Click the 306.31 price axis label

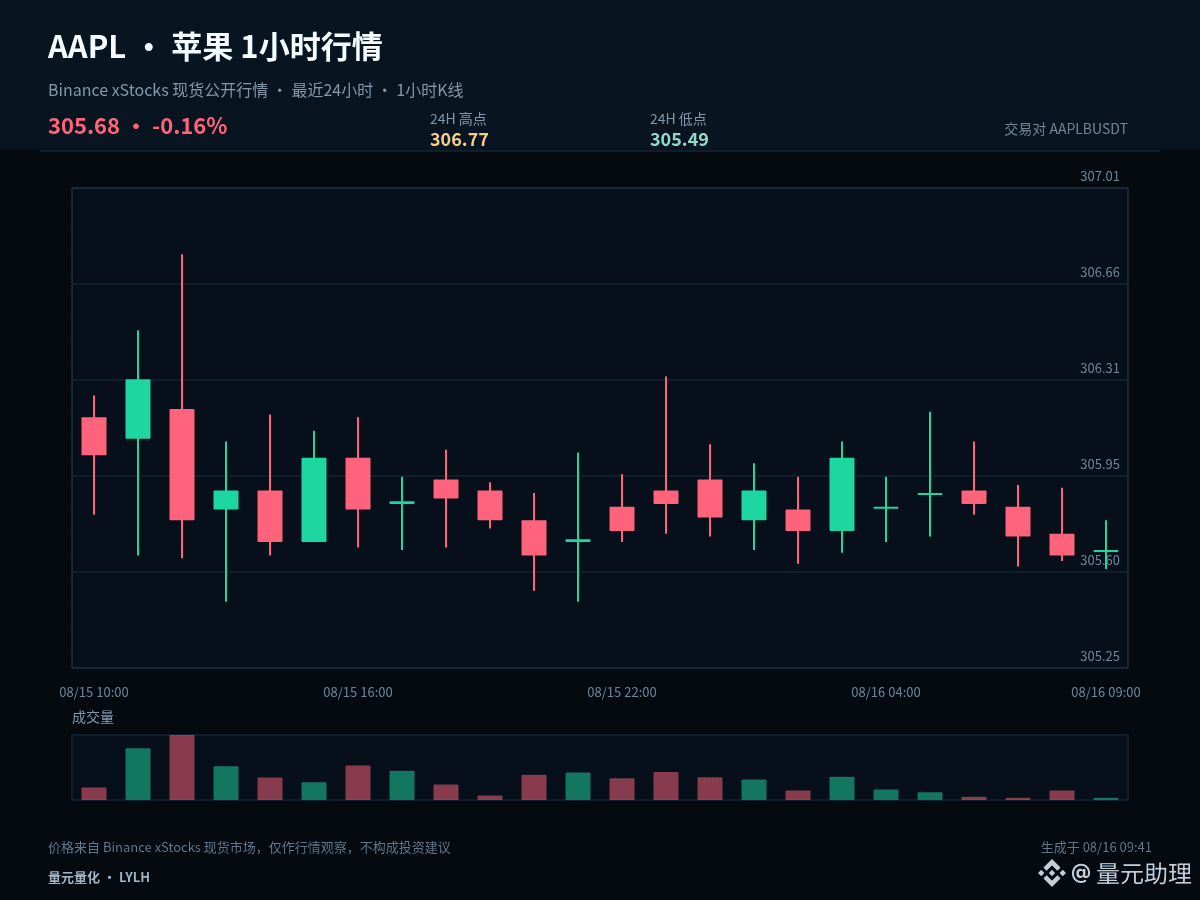pyautogui.click(x=1100, y=368)
